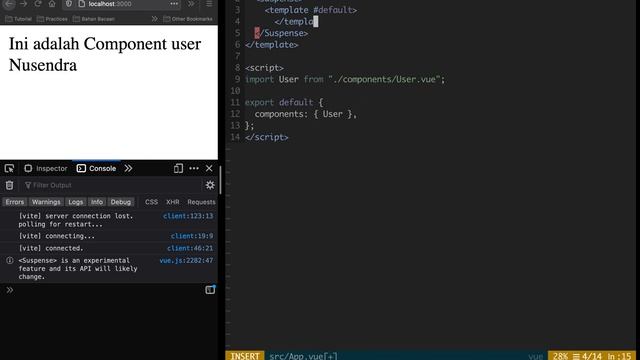
Task: Clear console output with trash icon
Action: pyautogui.click(x=9, y=185)
